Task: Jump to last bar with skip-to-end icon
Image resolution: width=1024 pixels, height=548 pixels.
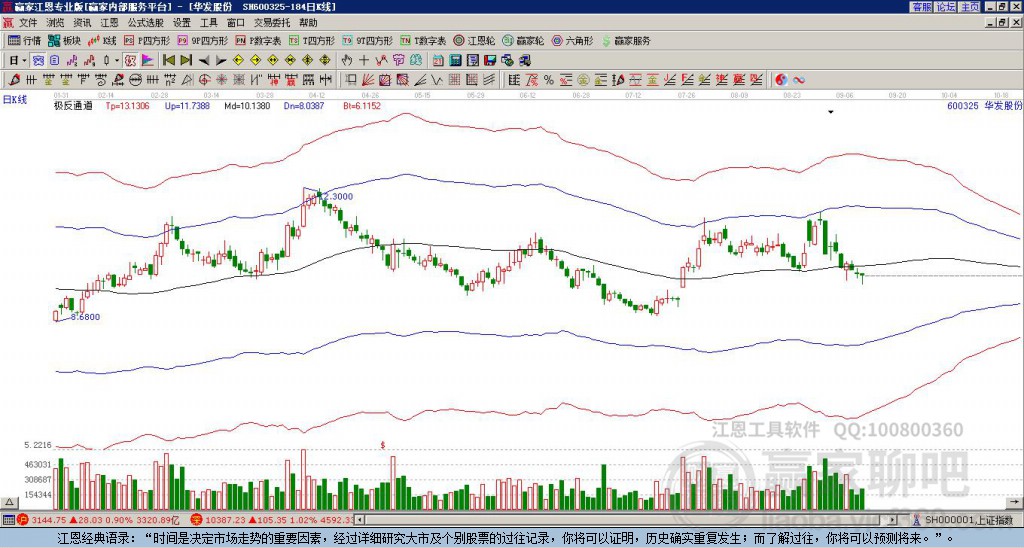Action: pyautogui.click(x=186, y=60)
